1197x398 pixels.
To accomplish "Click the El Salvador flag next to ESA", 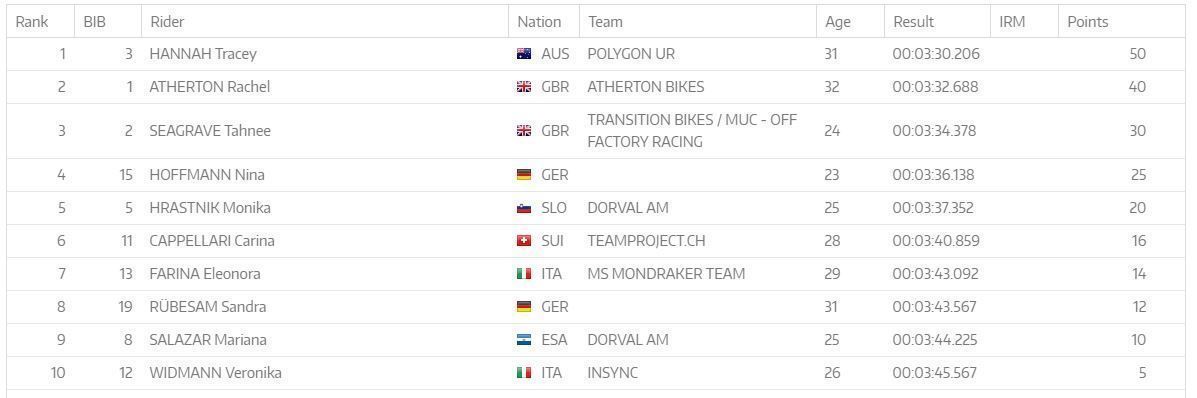I will [524, 340].
